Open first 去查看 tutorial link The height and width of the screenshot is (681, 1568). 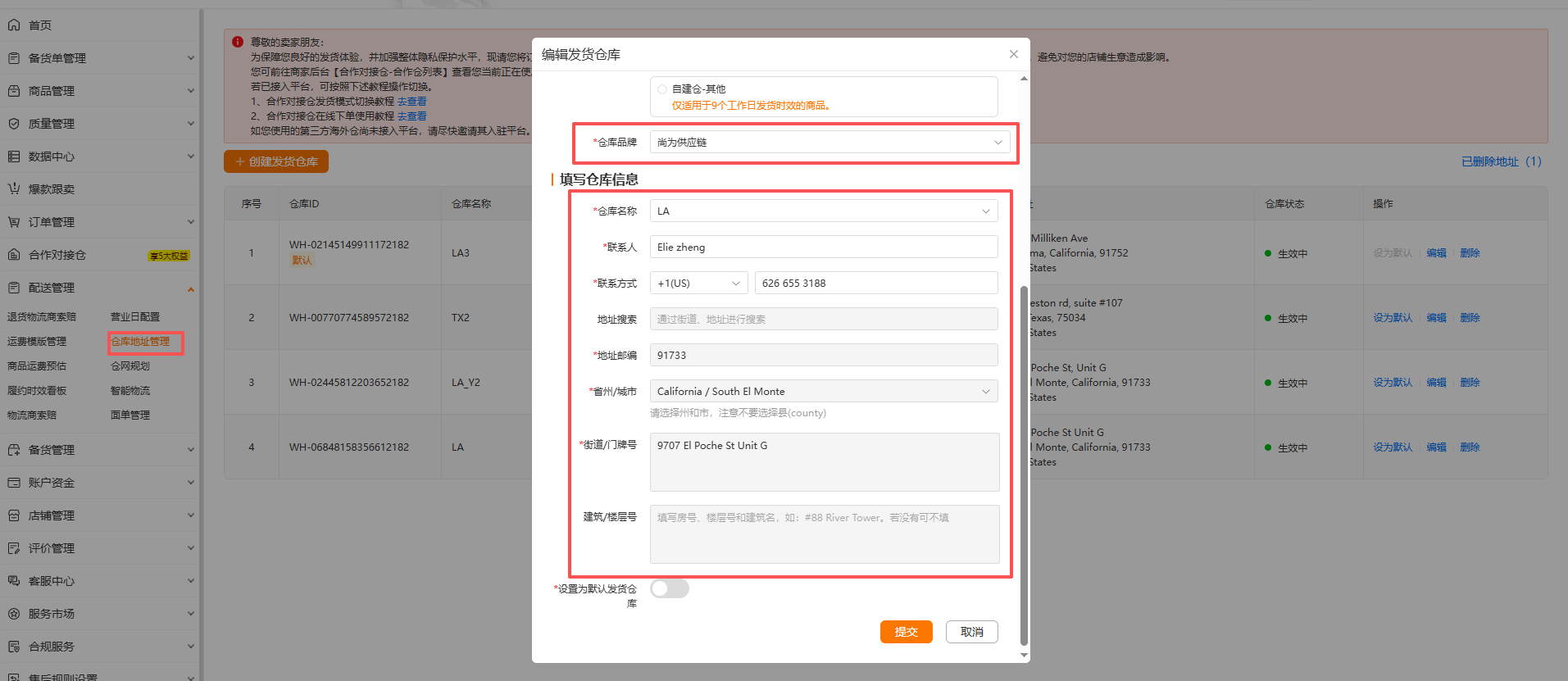click(x=412, y=102)
